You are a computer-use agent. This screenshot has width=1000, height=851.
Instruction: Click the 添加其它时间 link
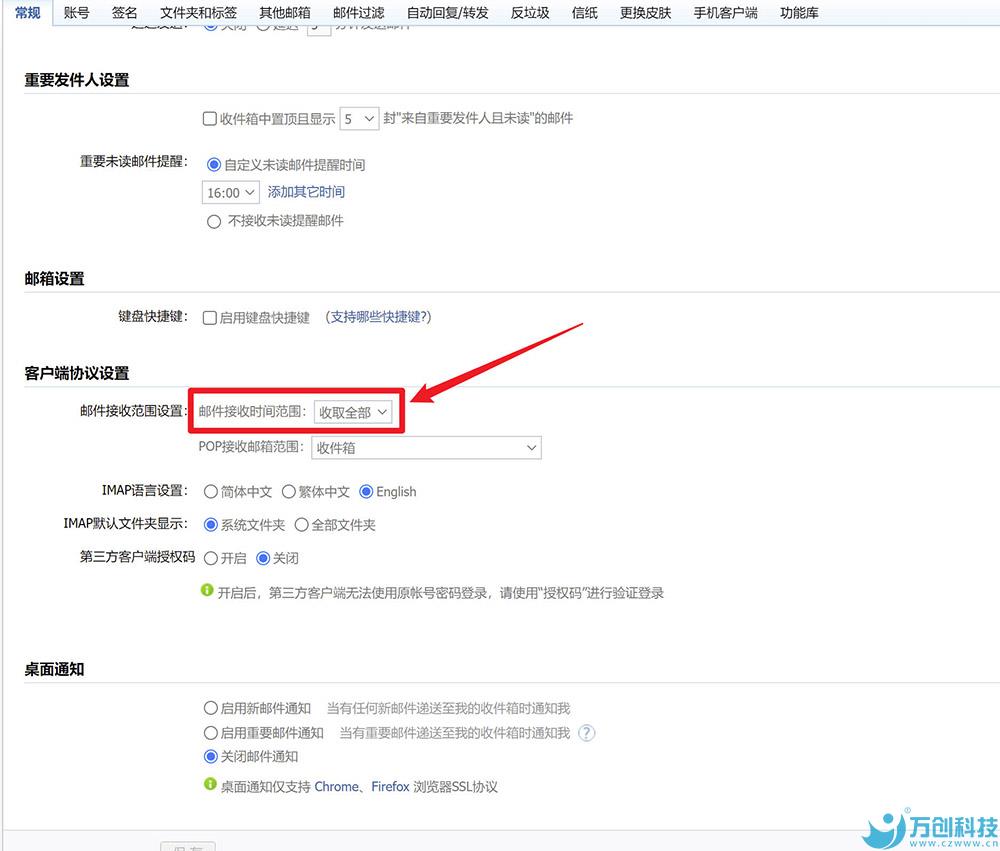pyautogui.click(x=306, y=192)
